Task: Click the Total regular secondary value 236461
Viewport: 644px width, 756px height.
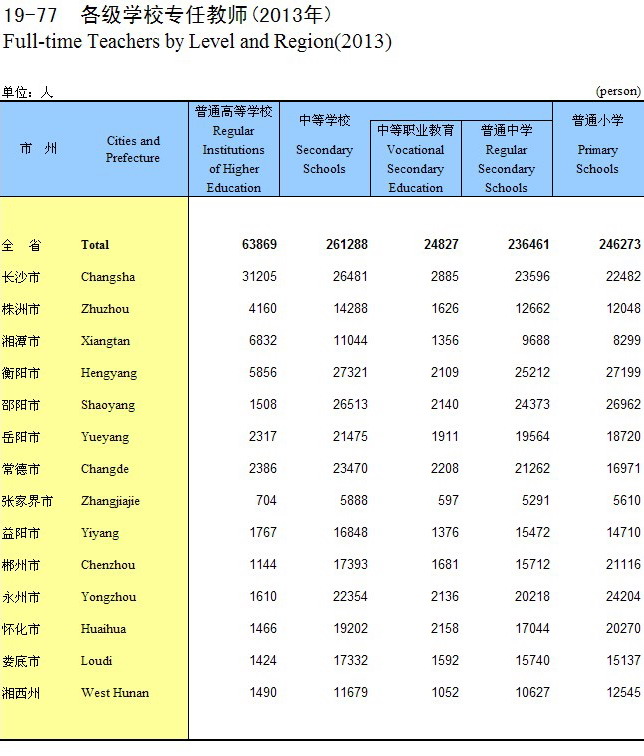Action: (x=528, y=244)
